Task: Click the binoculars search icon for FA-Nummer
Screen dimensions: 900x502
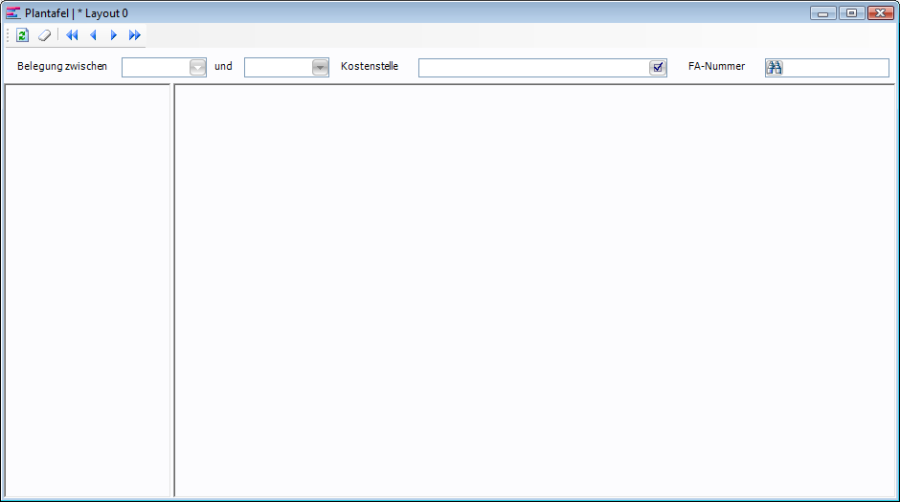Action: pyautogui.click(x=774, y=67)
